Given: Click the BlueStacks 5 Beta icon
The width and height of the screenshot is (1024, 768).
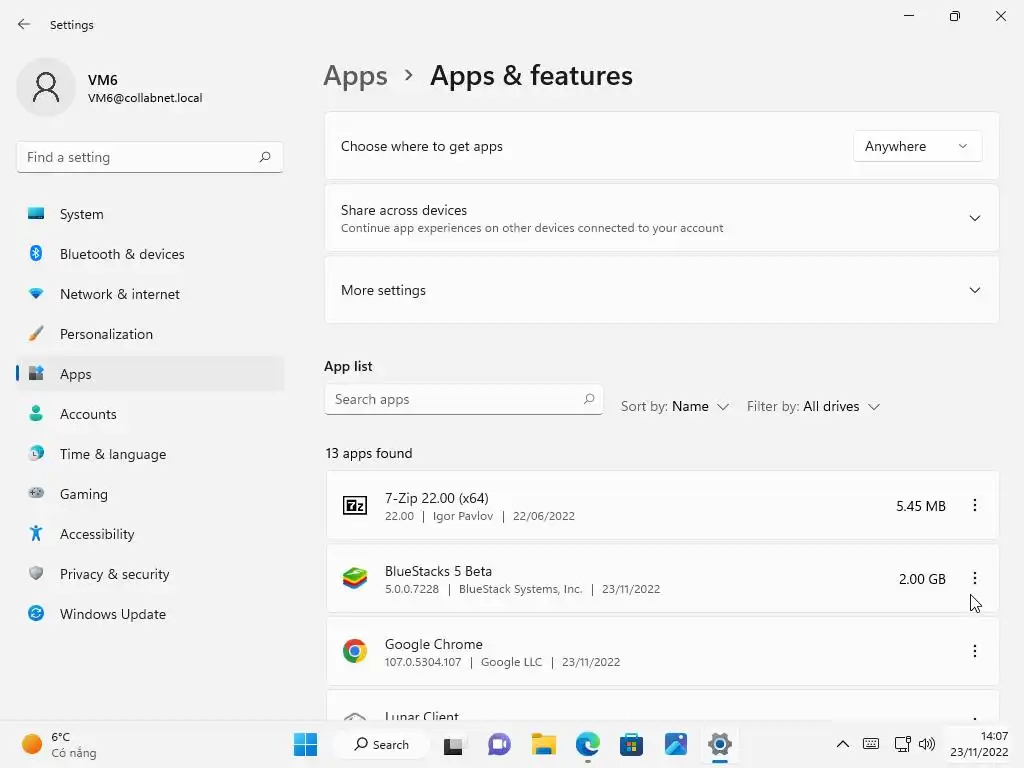Looking at the screenshot, I should click(x=355, y=579).
